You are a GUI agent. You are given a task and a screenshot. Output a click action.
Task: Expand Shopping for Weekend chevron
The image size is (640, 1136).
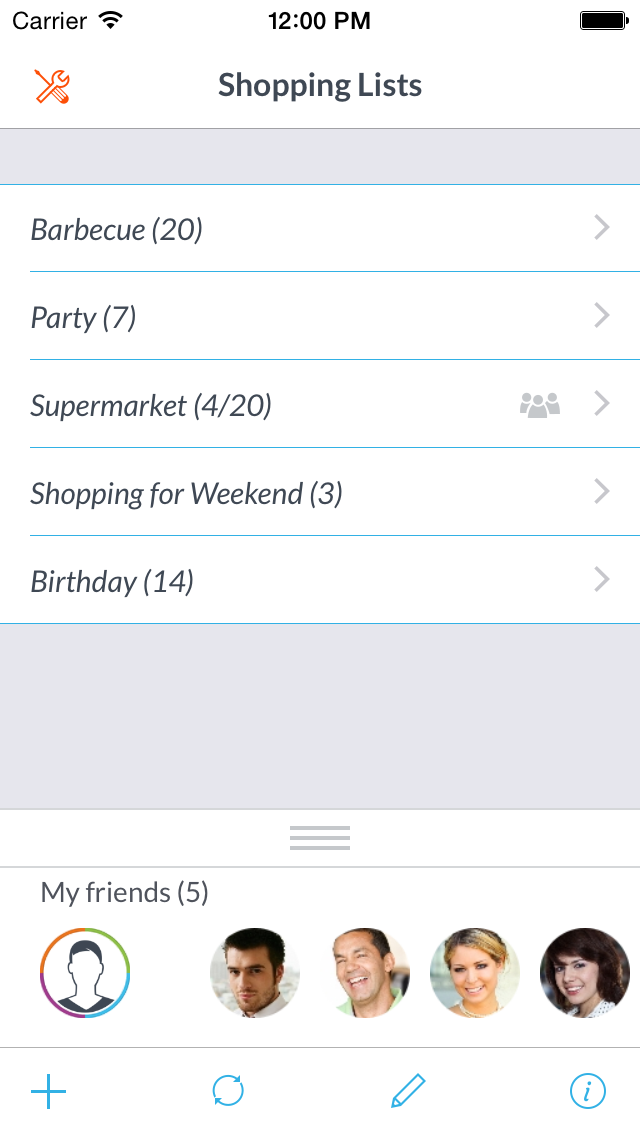pos(602,492)
